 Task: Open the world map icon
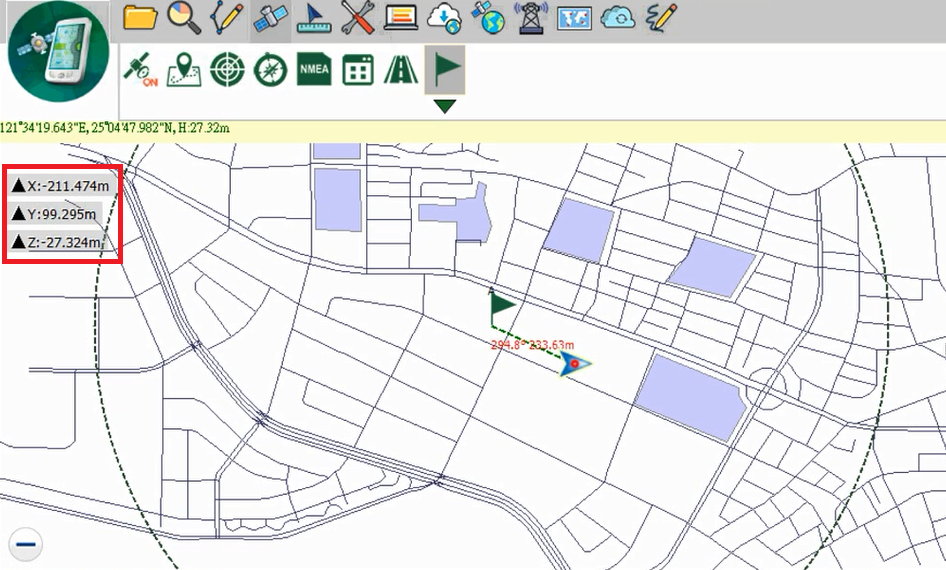click(x=575, y=18)
